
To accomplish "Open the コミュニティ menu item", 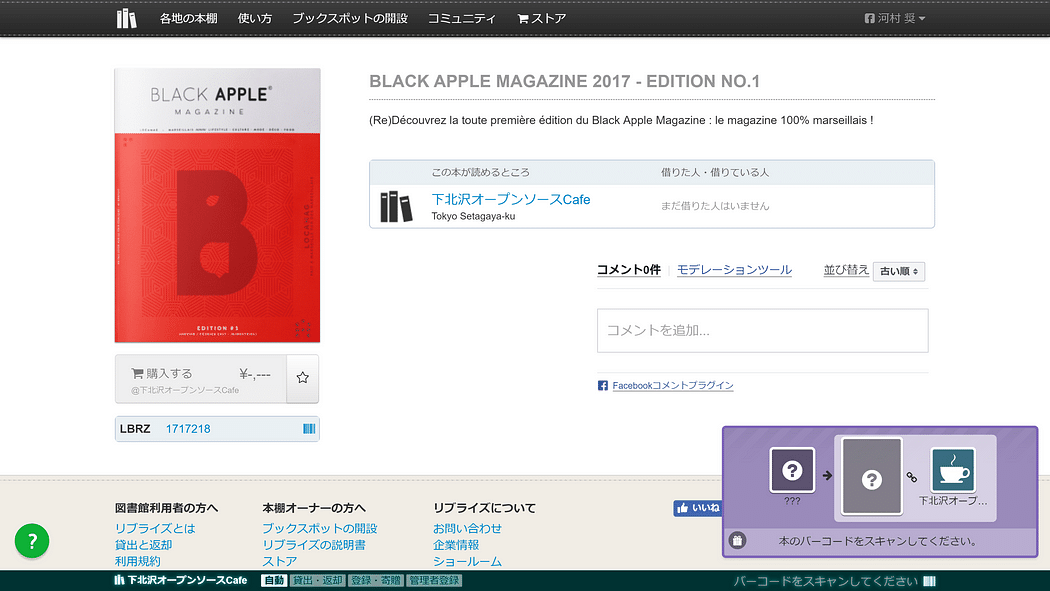I will tap(461, 18).
